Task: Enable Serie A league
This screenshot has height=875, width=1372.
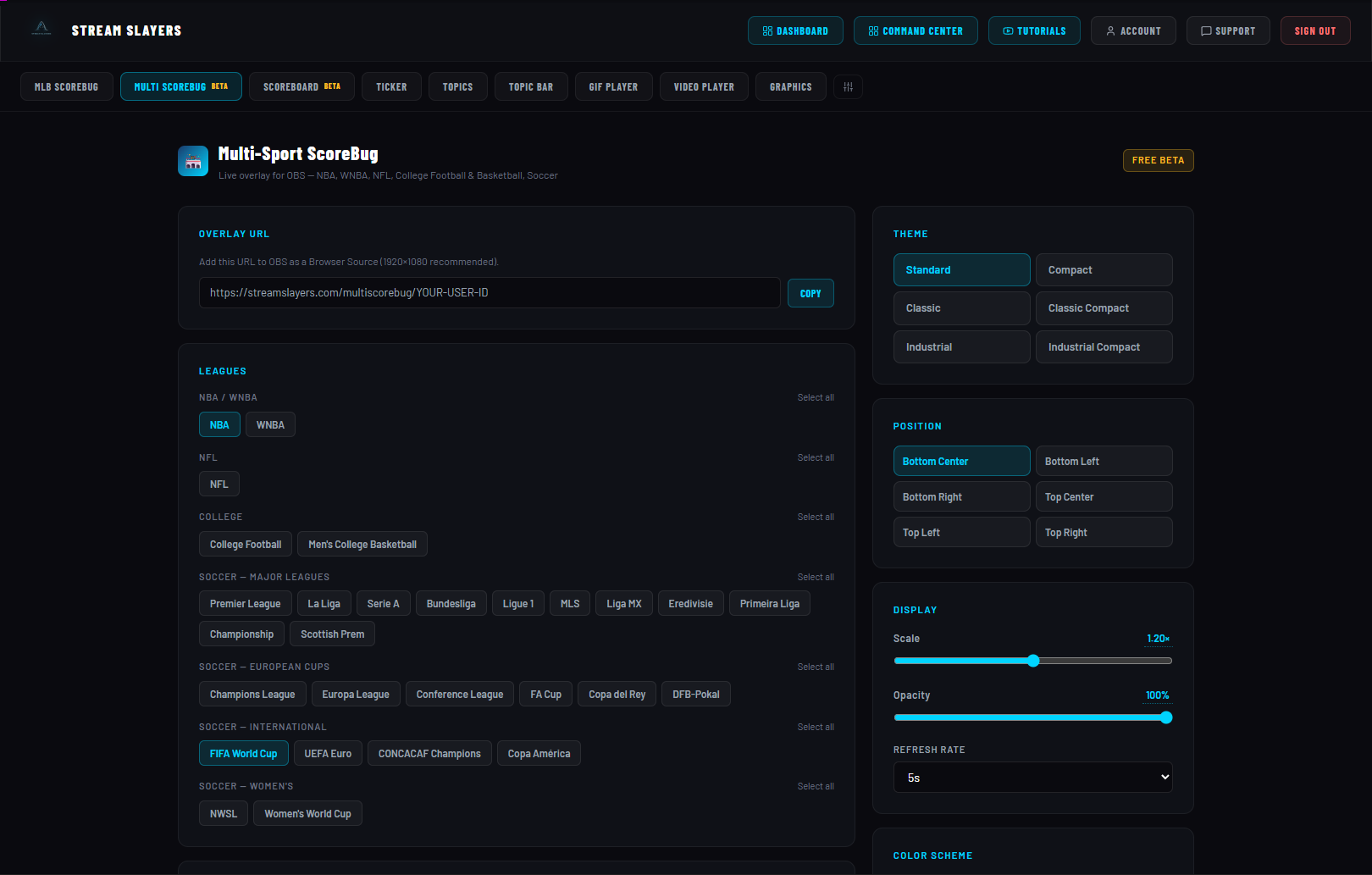Action: pyautogui.click(x=383, y=603)
